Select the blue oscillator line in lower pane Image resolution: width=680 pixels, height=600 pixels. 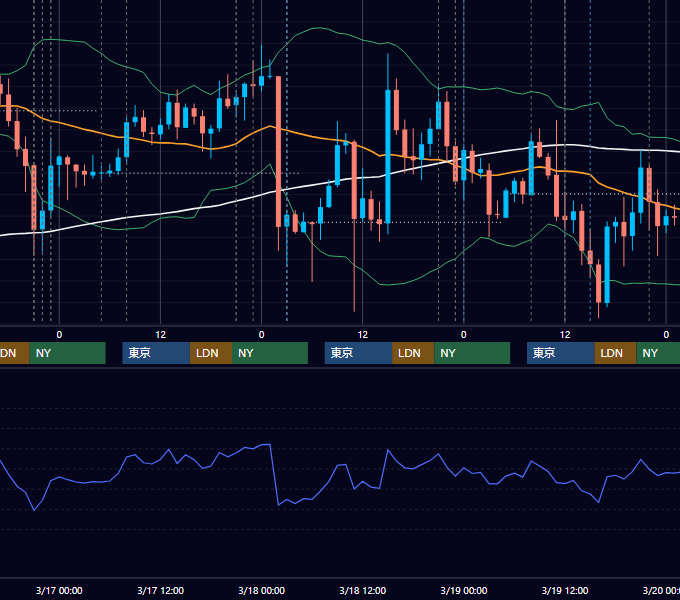340,477
